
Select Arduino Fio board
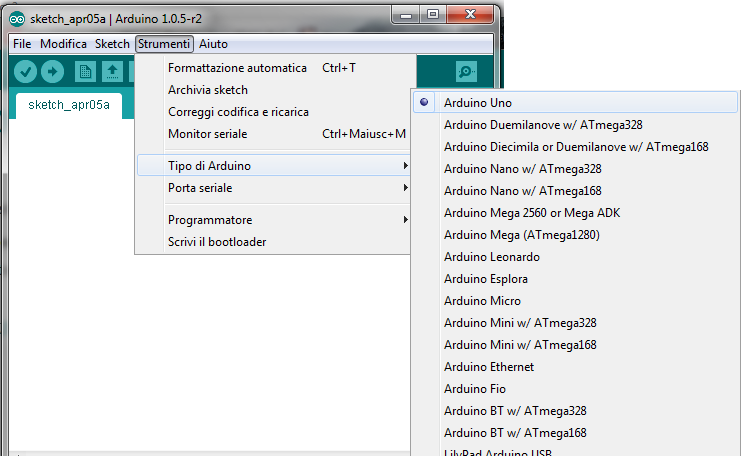tap(575, 389)
